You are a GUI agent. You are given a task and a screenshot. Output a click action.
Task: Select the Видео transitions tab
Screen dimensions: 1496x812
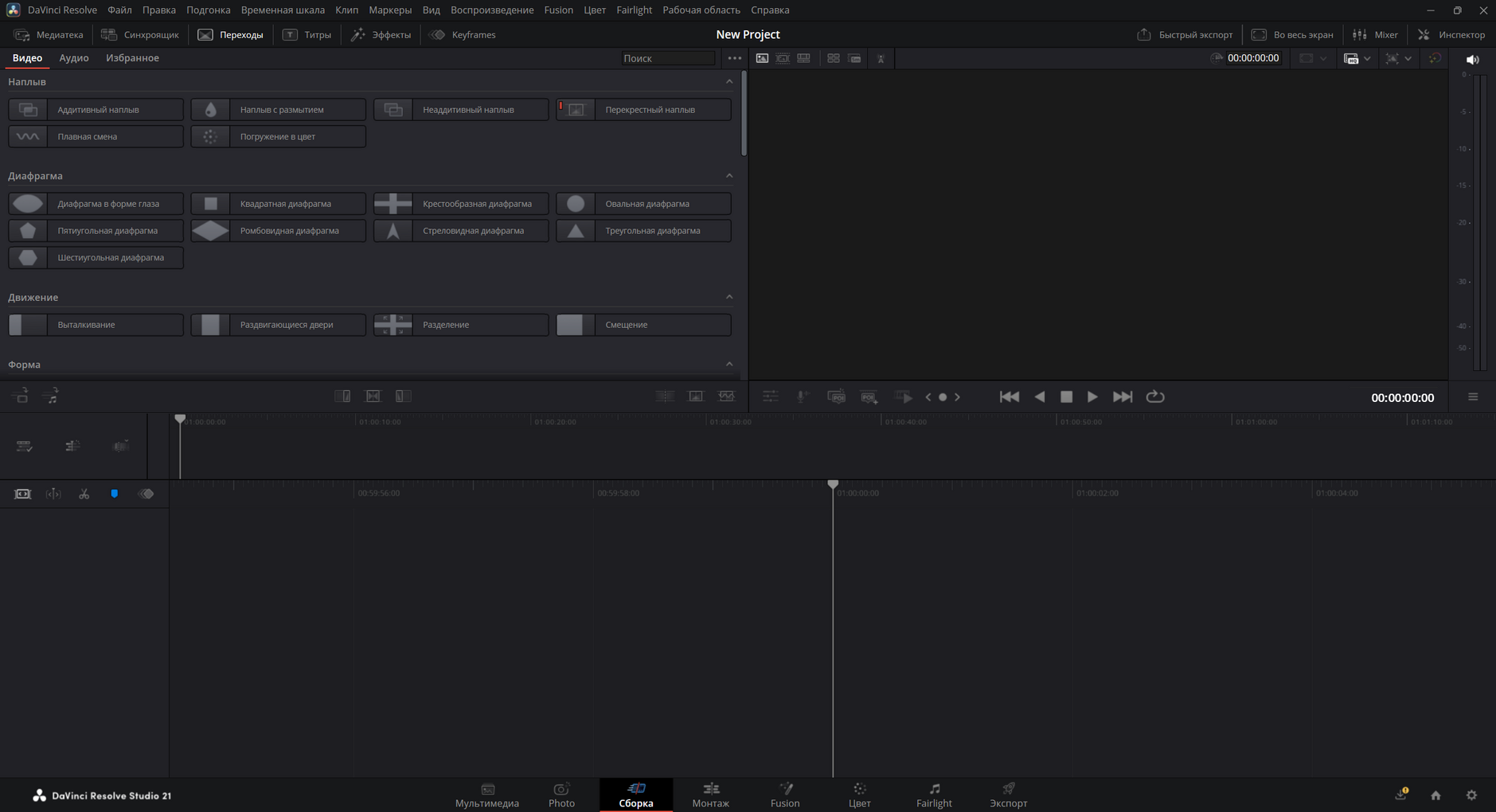[x=27, y=58]
